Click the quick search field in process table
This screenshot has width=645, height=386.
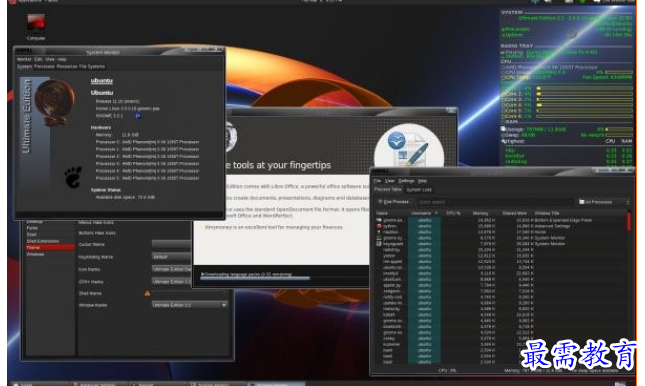pos(495,202)
